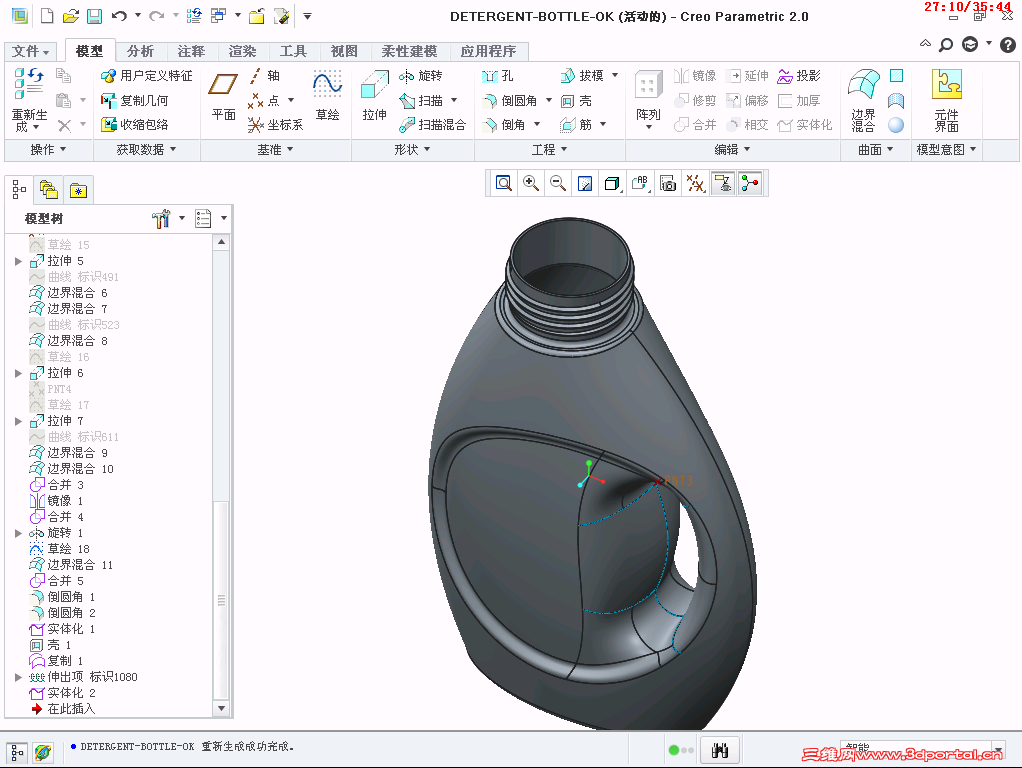The height and width of the screenshot is (768, 1022).
Task: Switch to the 分析 tab
Action: click(140, 51)
